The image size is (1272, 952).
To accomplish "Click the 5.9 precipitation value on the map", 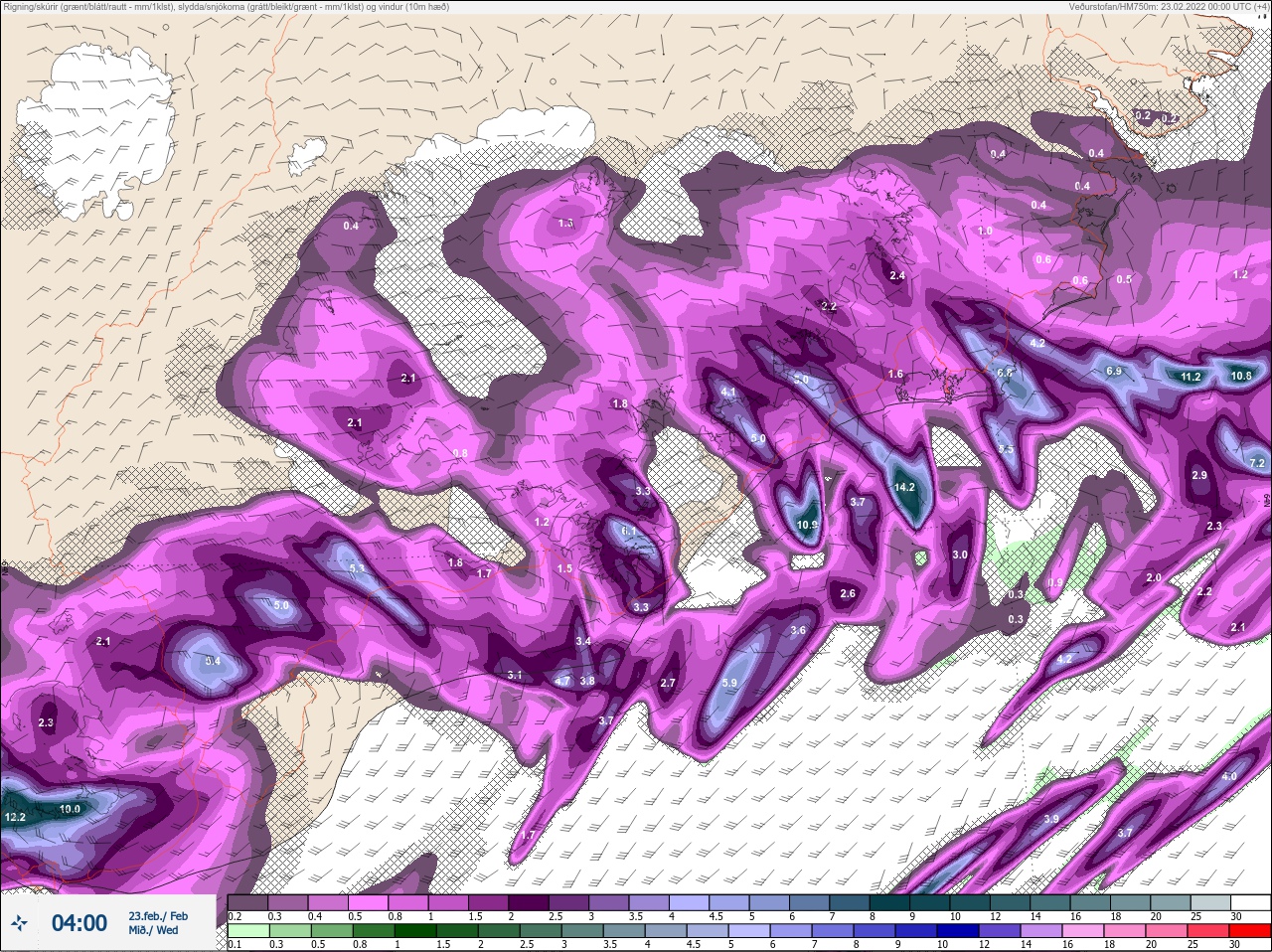I will [729, 683].
